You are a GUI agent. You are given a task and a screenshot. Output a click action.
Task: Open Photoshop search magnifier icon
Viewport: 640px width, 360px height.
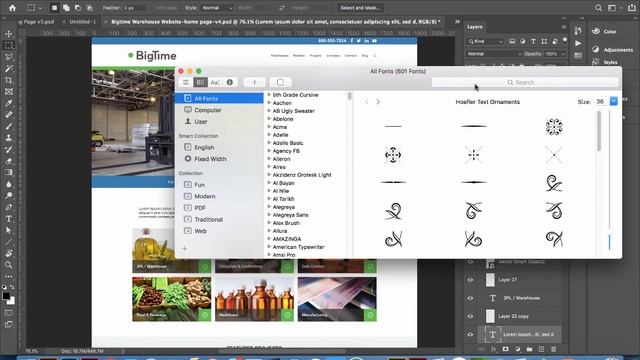pyautogui.click(x=598, y=8)
